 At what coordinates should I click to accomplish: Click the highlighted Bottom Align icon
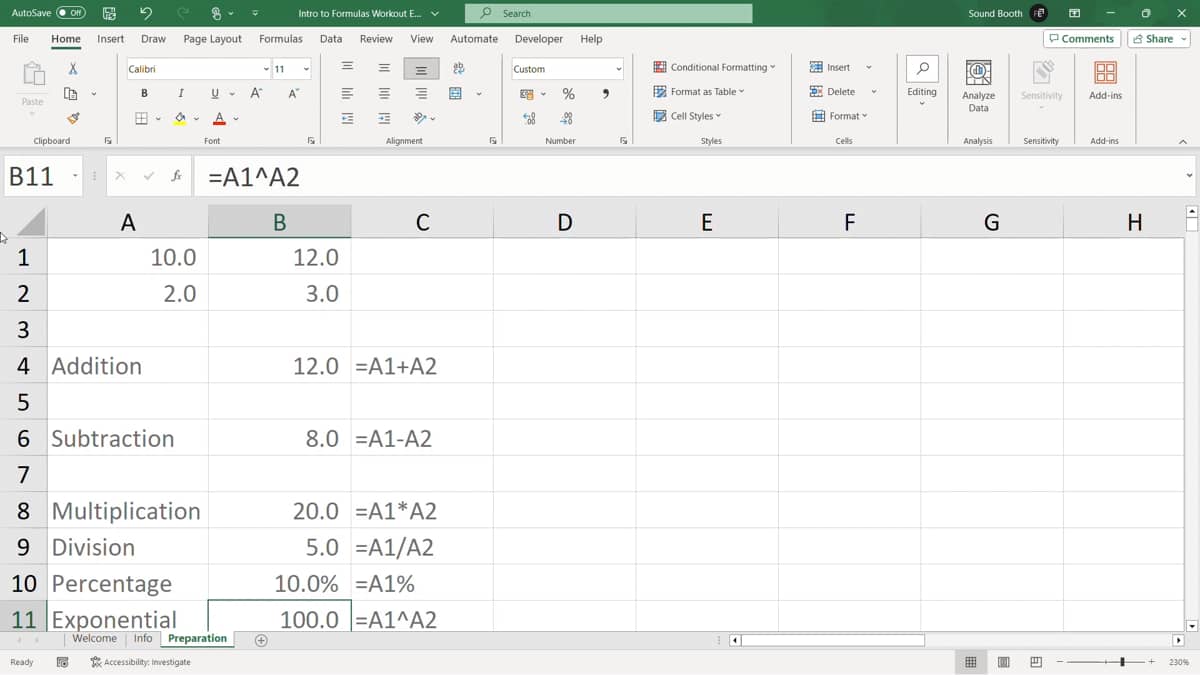pyautogui.click(x=421, y=69)
